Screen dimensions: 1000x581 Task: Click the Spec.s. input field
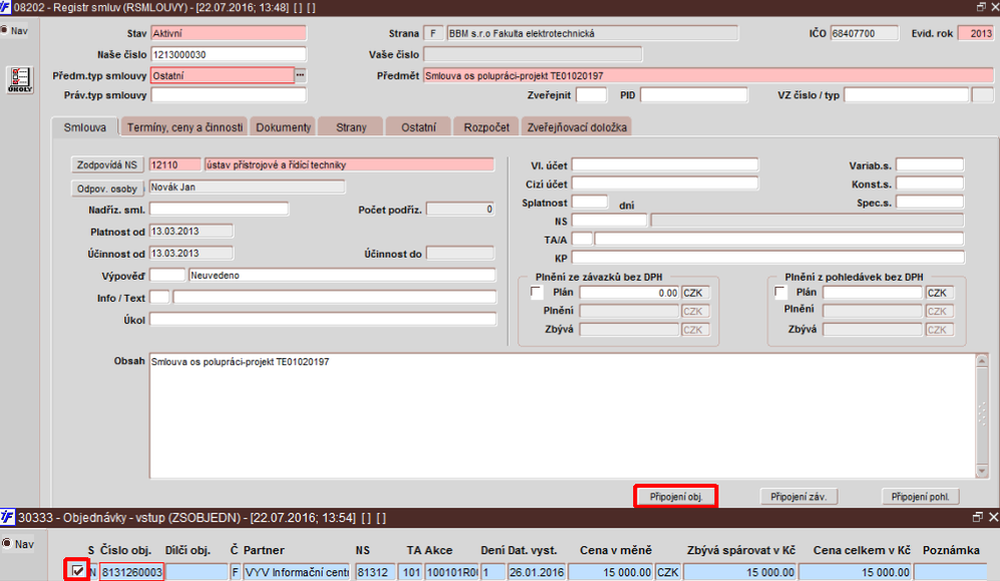tap(929, 202)
